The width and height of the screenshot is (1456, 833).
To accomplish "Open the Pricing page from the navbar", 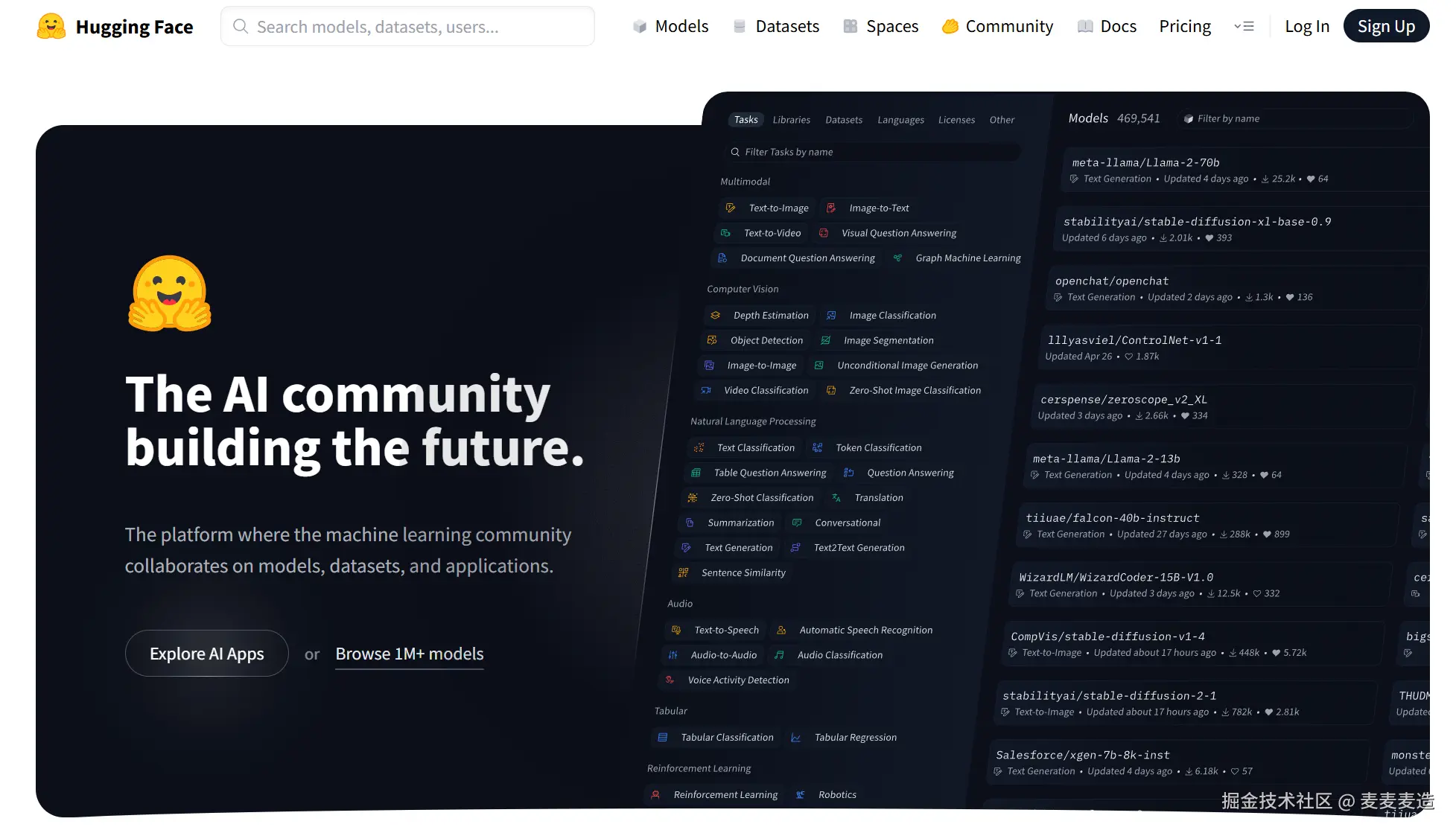I will click(1184, 27).
